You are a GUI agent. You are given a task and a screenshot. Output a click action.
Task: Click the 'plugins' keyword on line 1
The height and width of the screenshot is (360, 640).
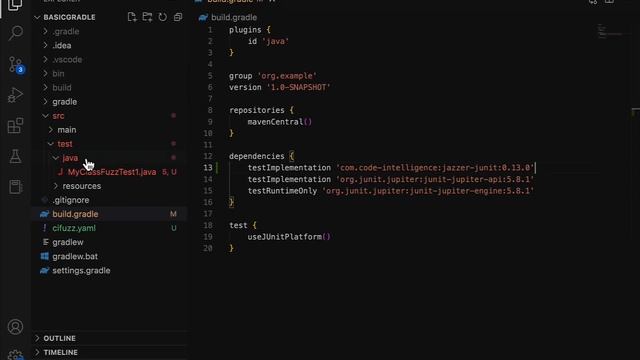pos(245,30)
